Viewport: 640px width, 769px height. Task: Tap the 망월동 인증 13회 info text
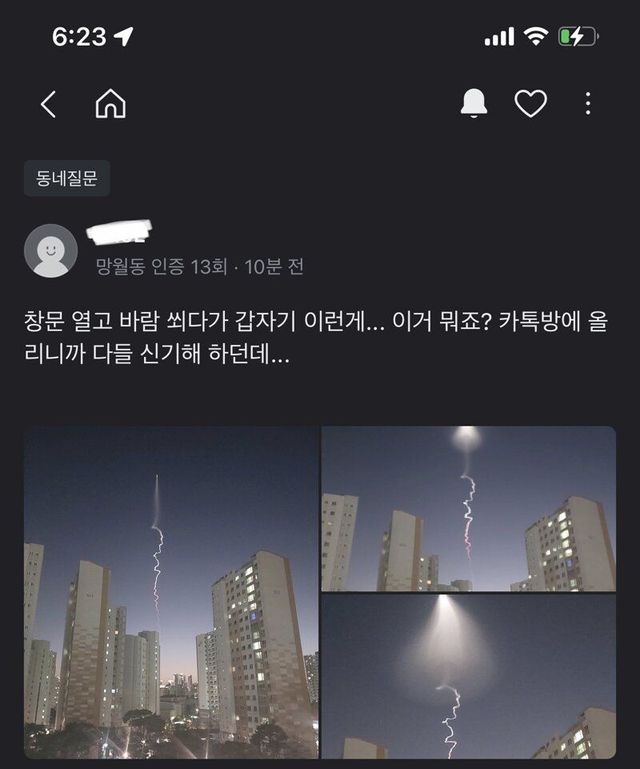pos(161,267)
